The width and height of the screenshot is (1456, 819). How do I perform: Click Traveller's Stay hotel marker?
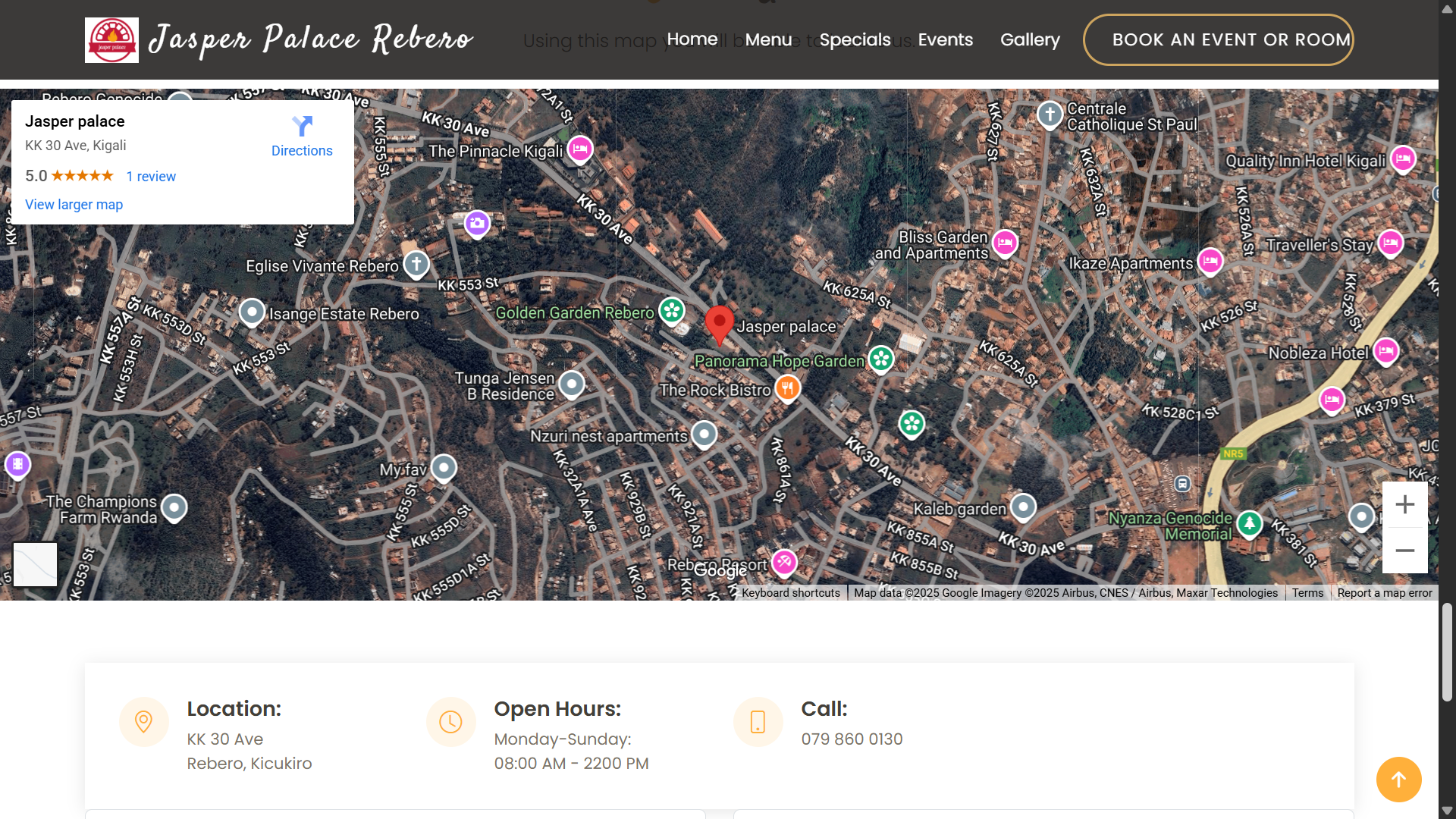(x=1391, y=243)
